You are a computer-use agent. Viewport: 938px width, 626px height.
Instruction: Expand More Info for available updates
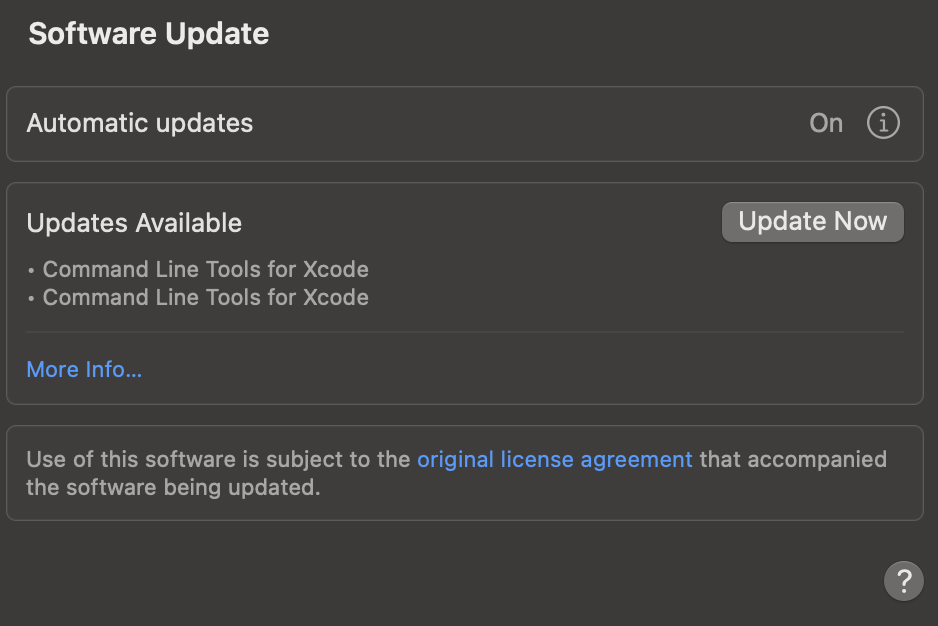pyautogui.click(x=84, y=369)
